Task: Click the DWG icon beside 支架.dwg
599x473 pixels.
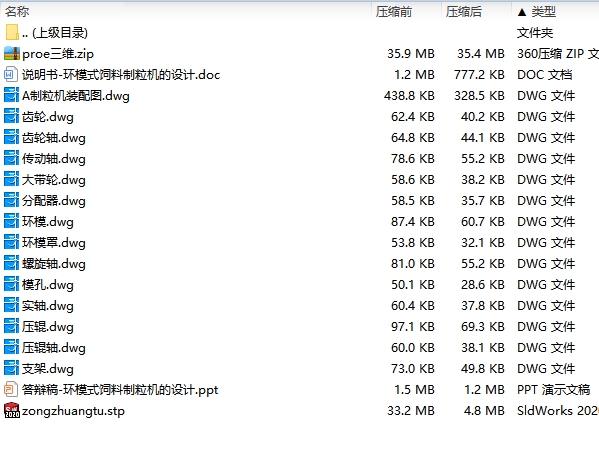Action: 11,369
